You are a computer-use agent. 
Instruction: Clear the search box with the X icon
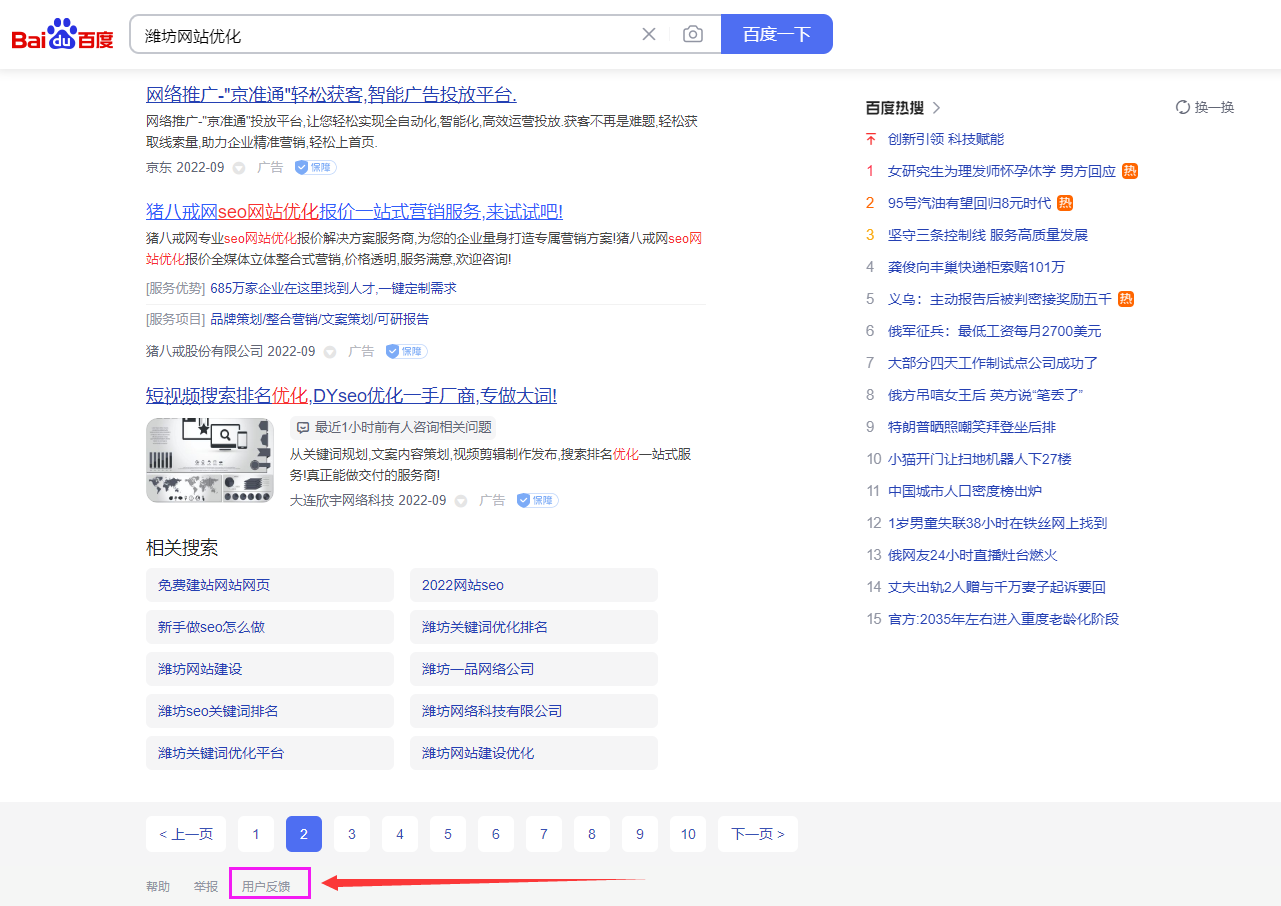(649, 34)
